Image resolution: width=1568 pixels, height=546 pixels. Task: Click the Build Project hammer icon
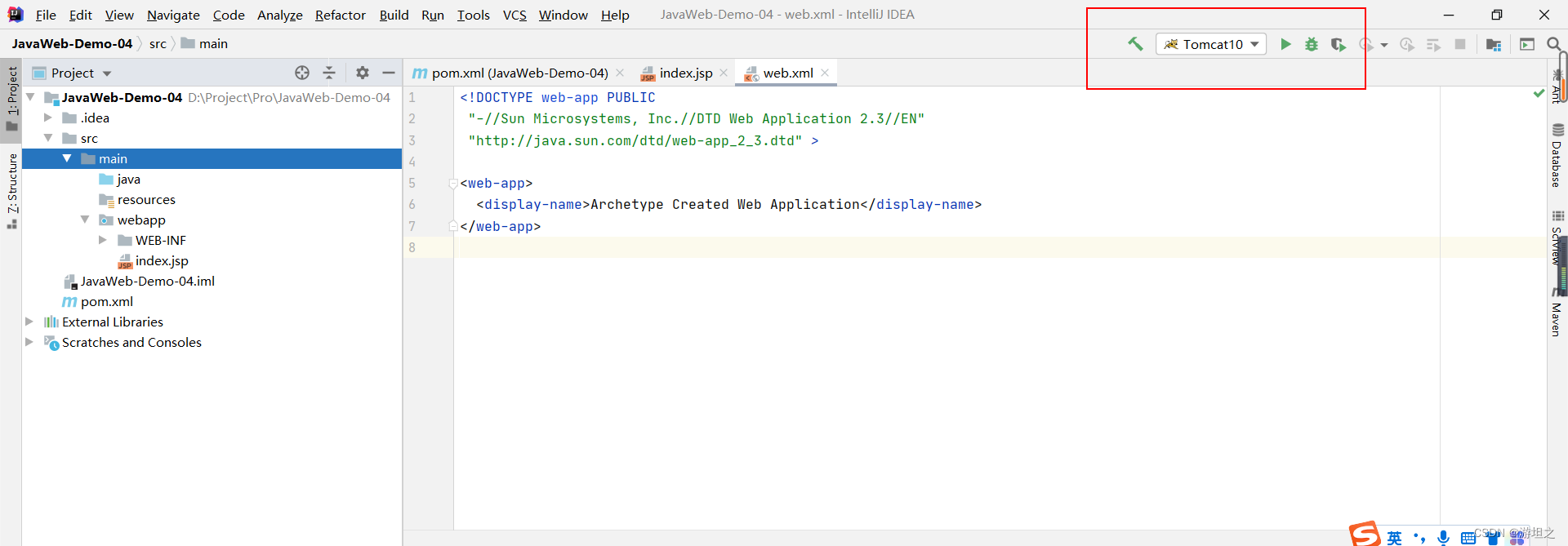coord(1135,44)
